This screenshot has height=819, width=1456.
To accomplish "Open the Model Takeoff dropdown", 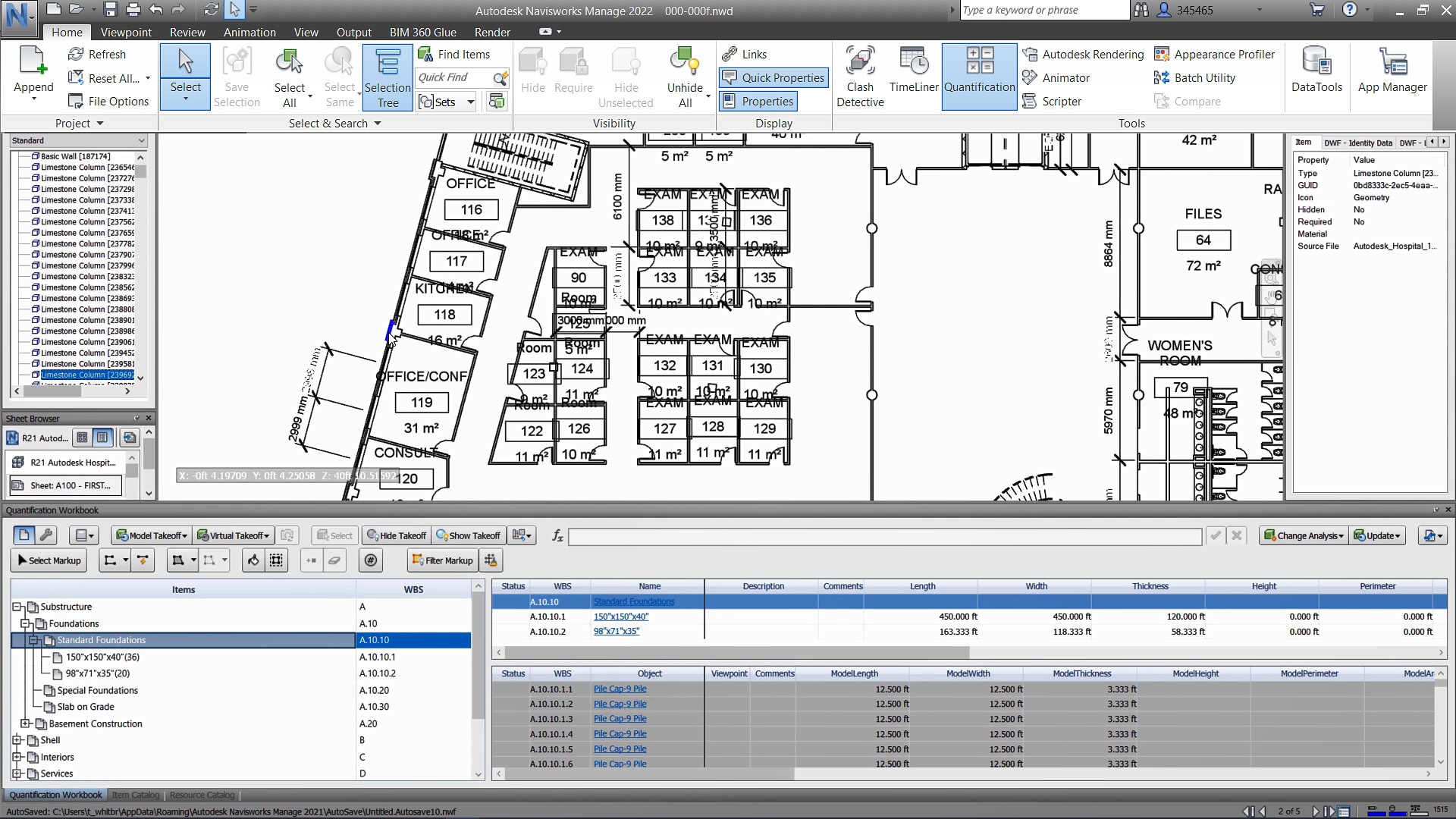I will [152, 535].
